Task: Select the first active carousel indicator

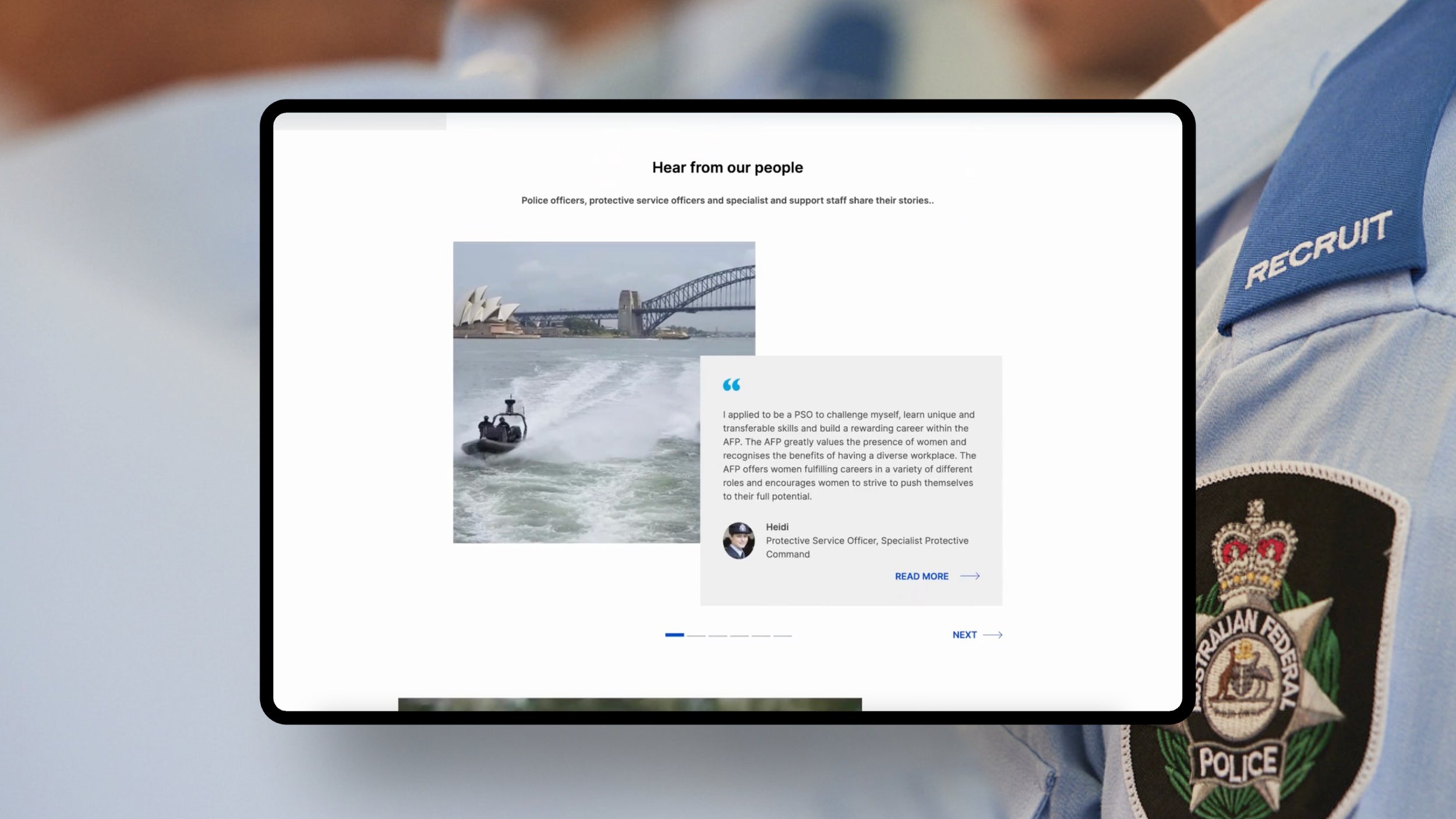Action: 674,635
